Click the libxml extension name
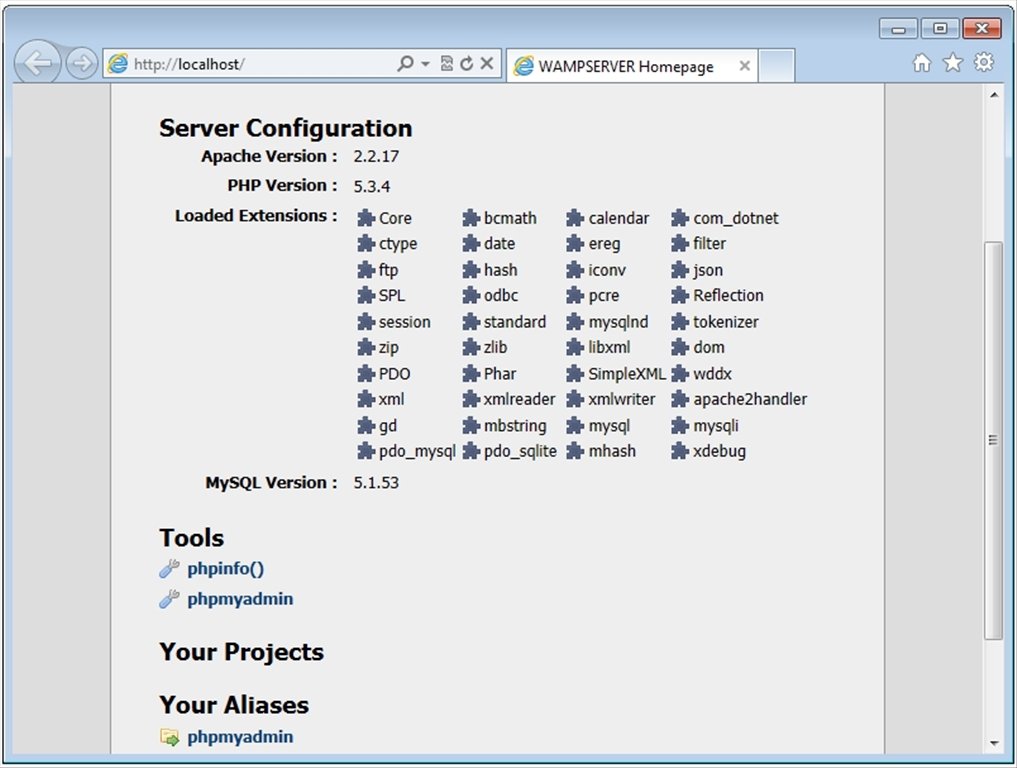1017x768 pixels. coord(609,347)
